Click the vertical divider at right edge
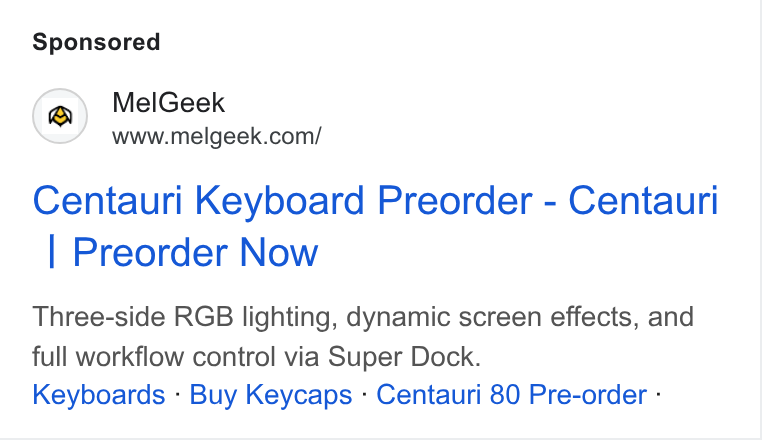The width and height of the screenshot is (762, 440). pos(760,219)
